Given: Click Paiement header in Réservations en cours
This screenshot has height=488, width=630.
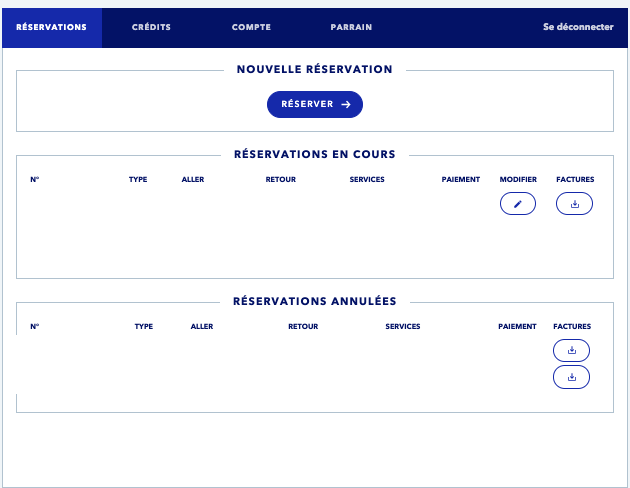Looking at the screenshot, I should tap(461, 180).
